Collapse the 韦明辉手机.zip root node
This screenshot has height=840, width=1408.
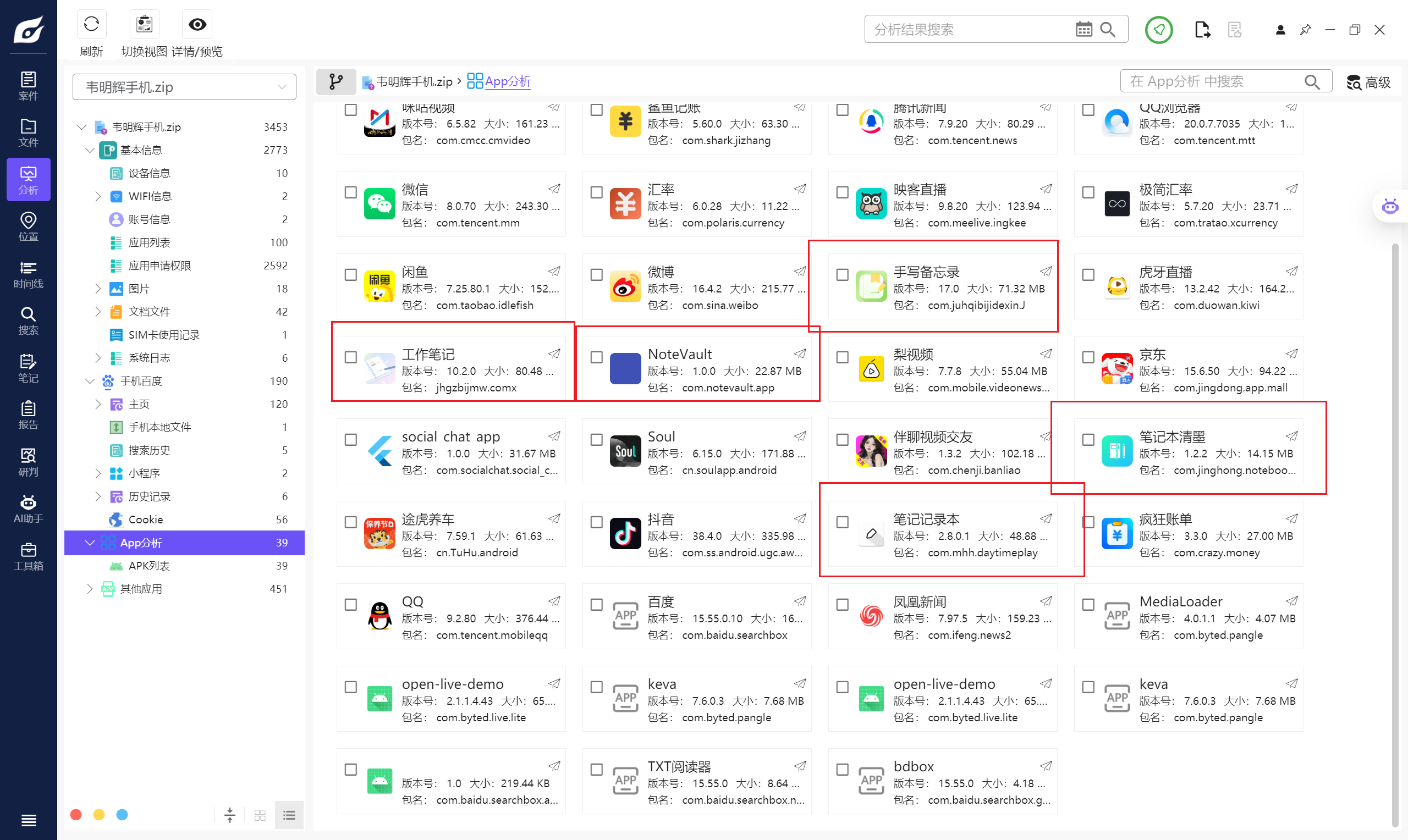click(81, 127)
